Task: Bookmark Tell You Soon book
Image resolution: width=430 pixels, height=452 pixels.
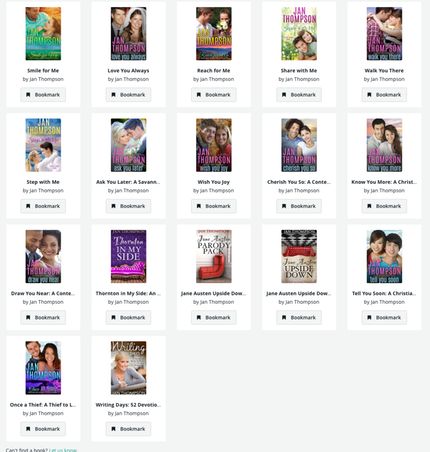Action: pos(384,317)
